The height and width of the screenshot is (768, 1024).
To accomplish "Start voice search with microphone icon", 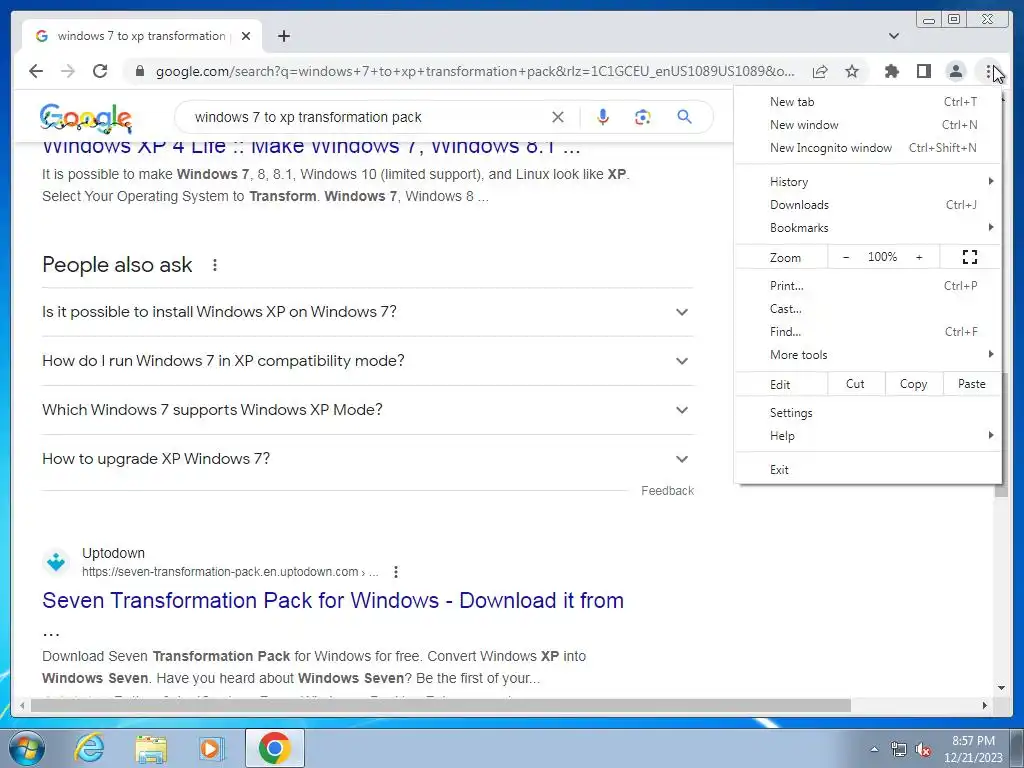I will tap(603, 117).
